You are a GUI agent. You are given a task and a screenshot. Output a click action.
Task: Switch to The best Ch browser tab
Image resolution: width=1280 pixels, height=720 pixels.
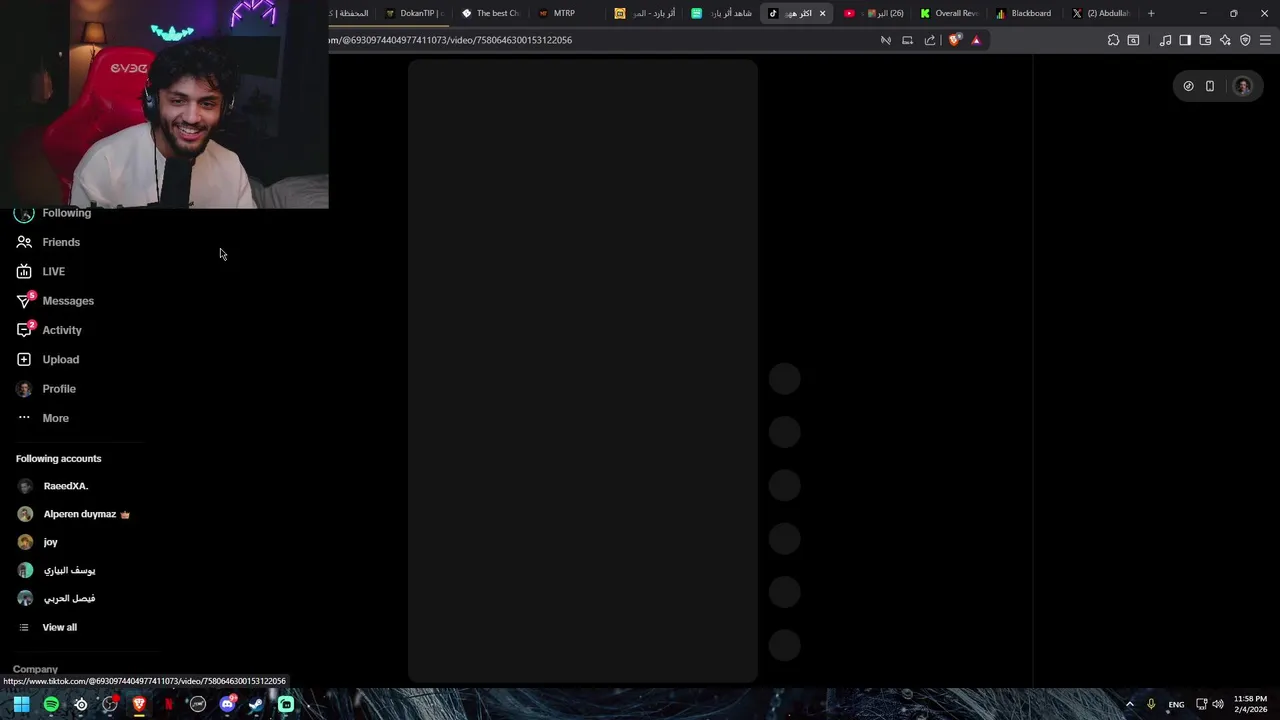click(x=490, y=13)
